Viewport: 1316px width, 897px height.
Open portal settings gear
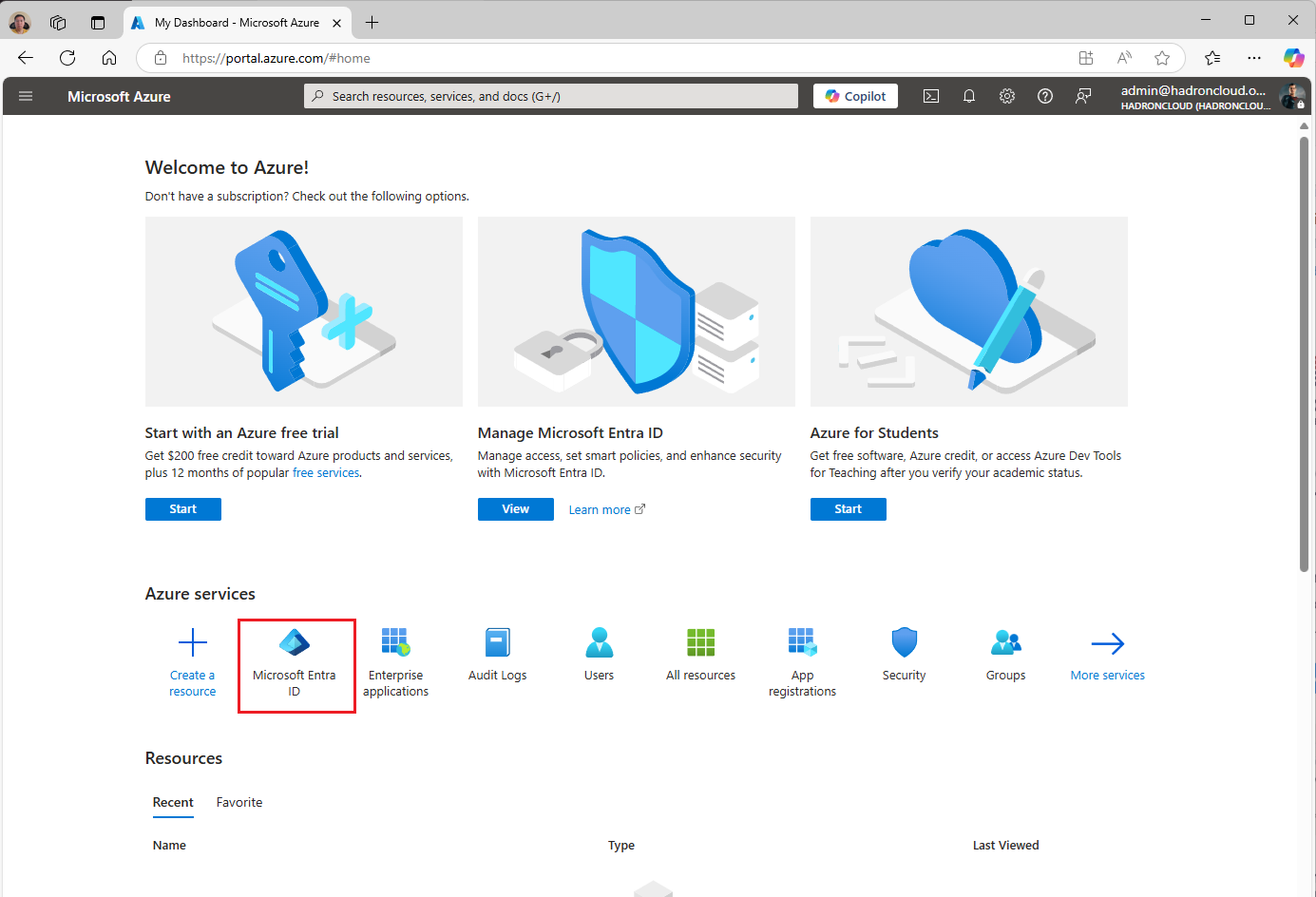[1007, 96]
